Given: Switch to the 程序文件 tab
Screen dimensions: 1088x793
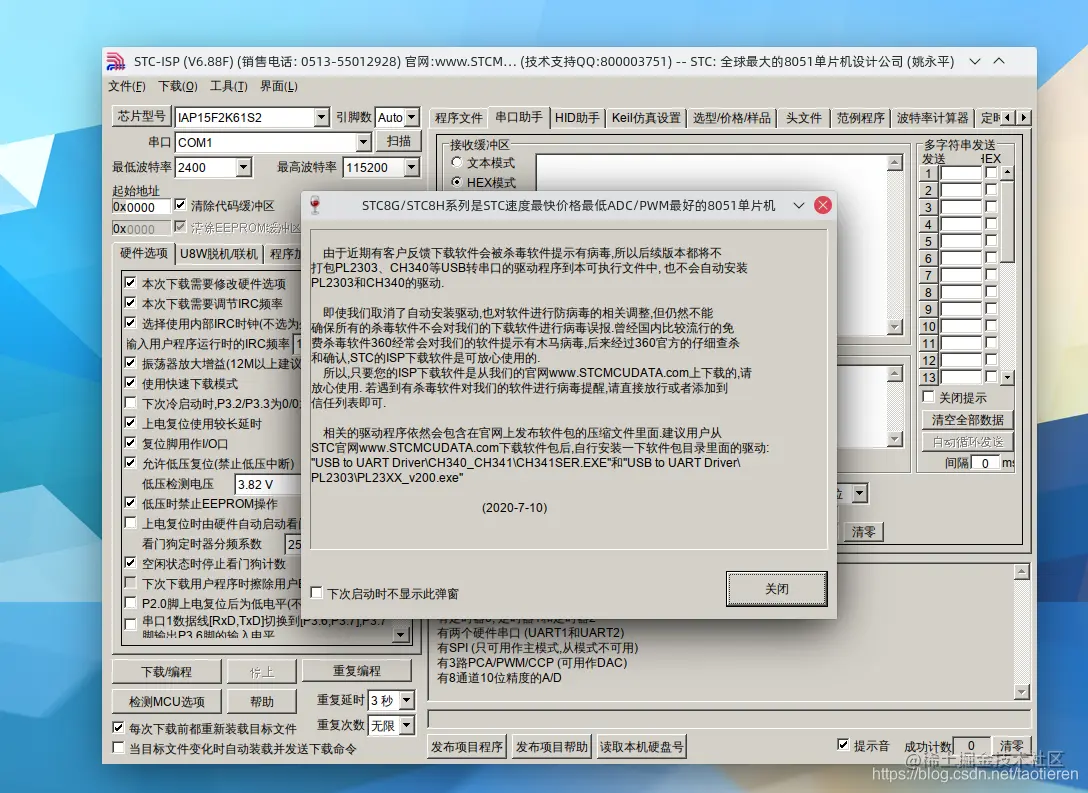Looking at the screenshot, I should (x=459, y=118).
